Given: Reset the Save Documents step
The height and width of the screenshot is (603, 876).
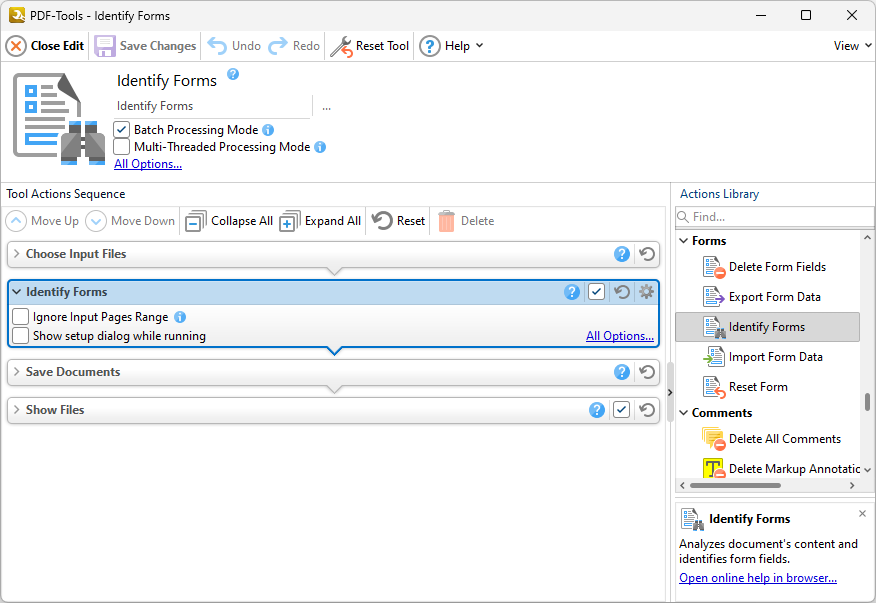Looking at the screenshot, I should tap(647, 372).
